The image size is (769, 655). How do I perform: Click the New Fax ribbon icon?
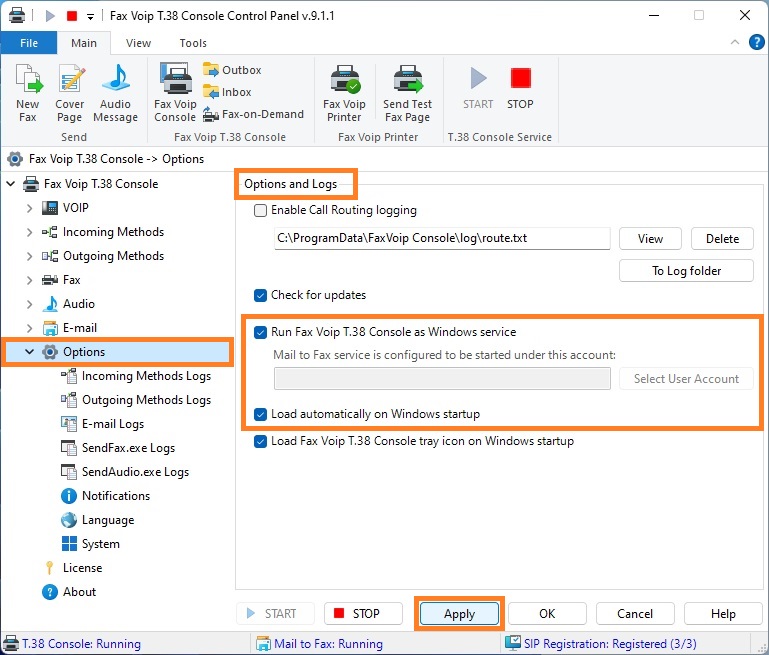pyautogui.click(x=28, y=93)
